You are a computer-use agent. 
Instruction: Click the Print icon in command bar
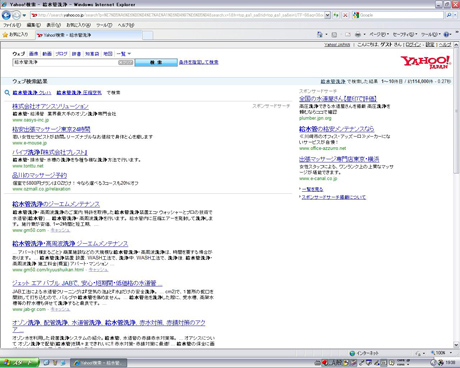click(x=358, y=34)
